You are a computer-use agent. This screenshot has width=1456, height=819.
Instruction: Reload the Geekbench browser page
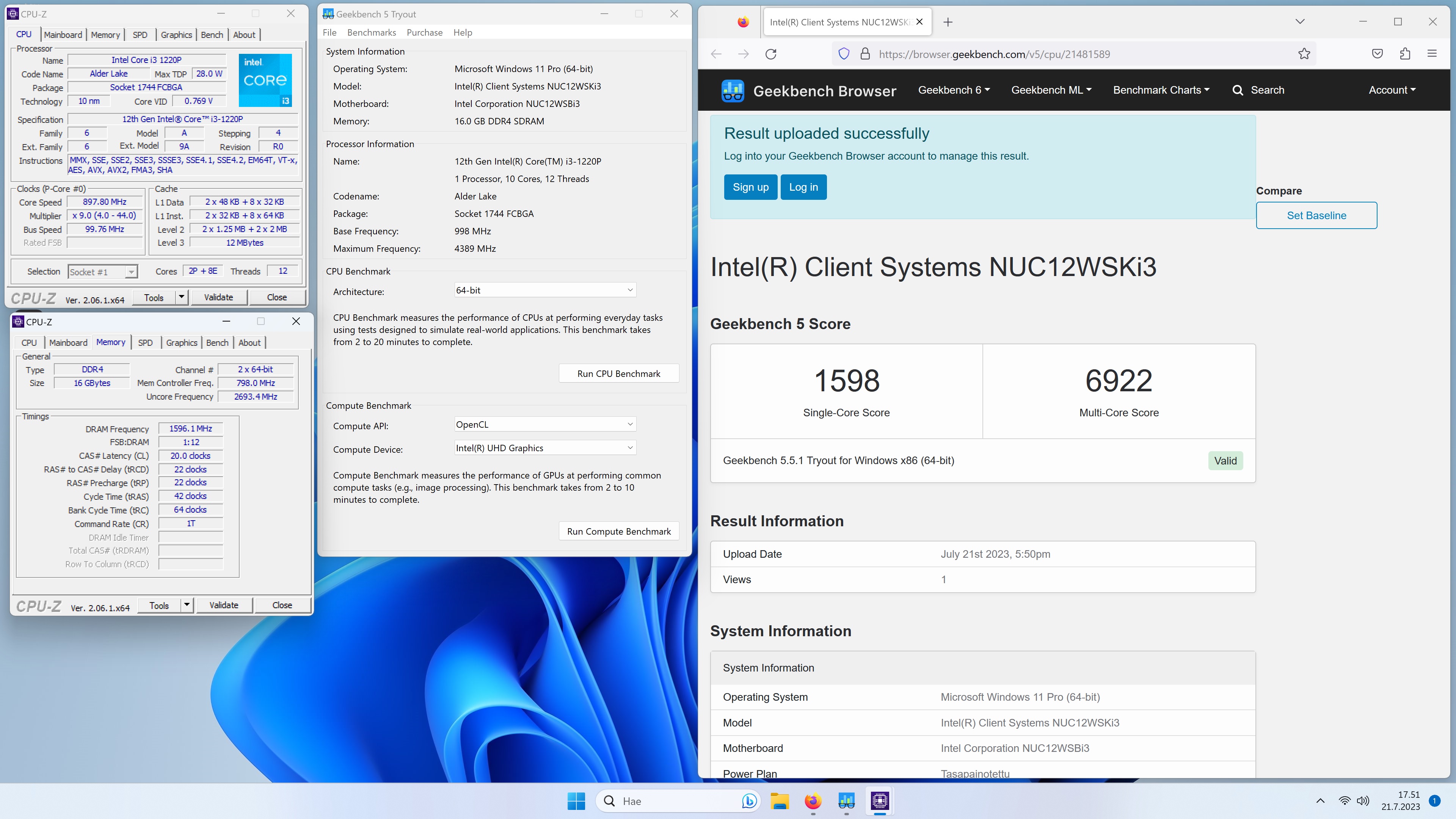[771, 54]
